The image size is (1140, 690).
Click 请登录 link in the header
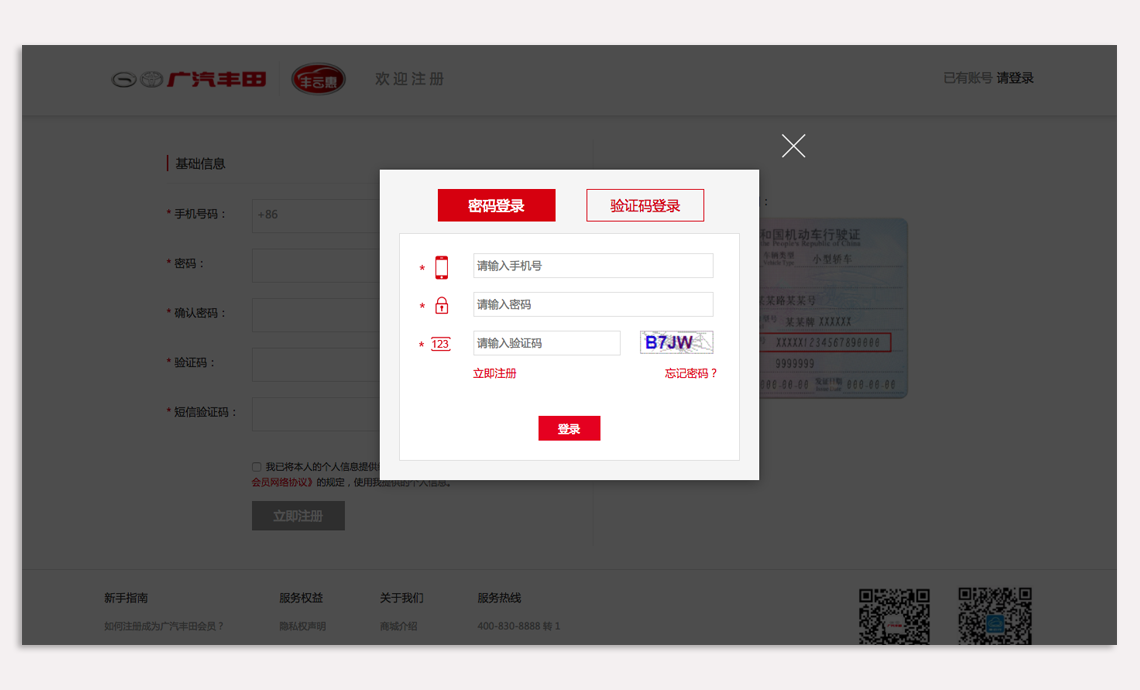coord(1015,78)
